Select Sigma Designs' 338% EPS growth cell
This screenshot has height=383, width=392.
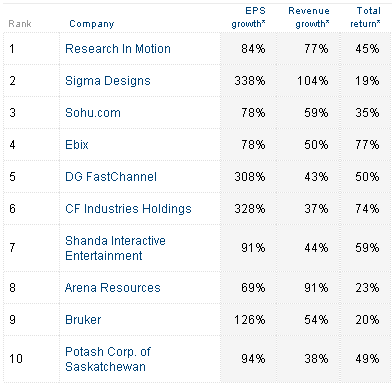point(249,81)
